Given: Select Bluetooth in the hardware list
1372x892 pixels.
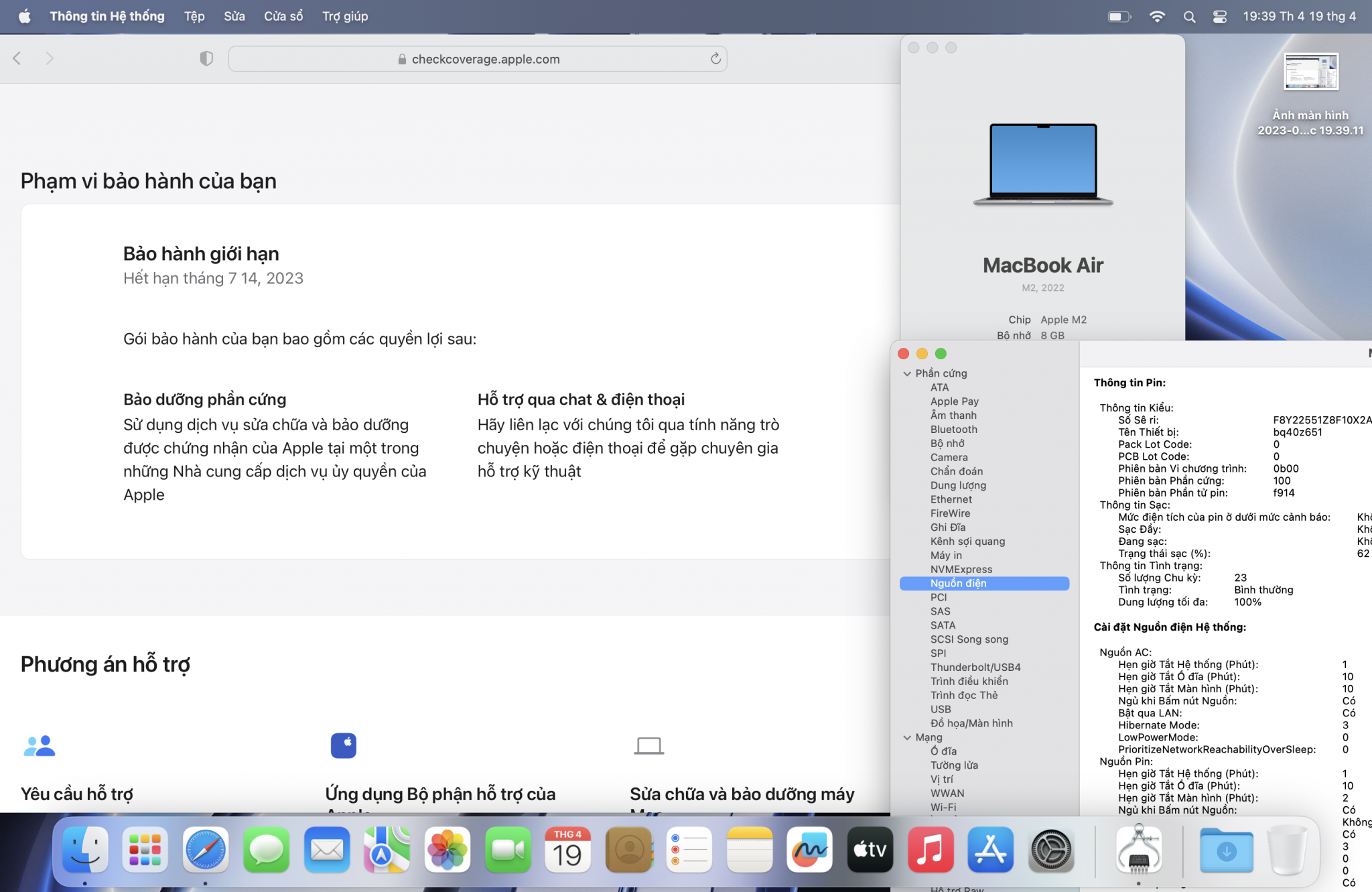Looking at the screenshot, I should tap(953, 430).
